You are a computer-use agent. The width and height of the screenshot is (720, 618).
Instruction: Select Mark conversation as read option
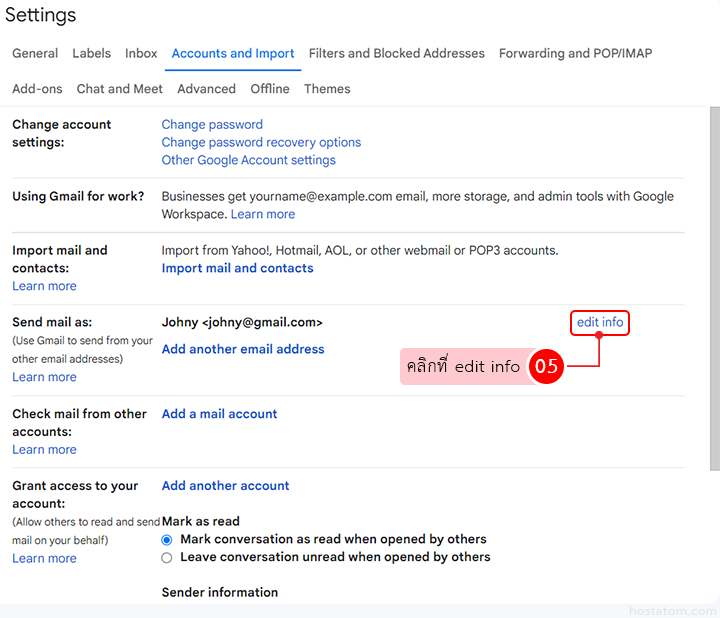[167, 540]
